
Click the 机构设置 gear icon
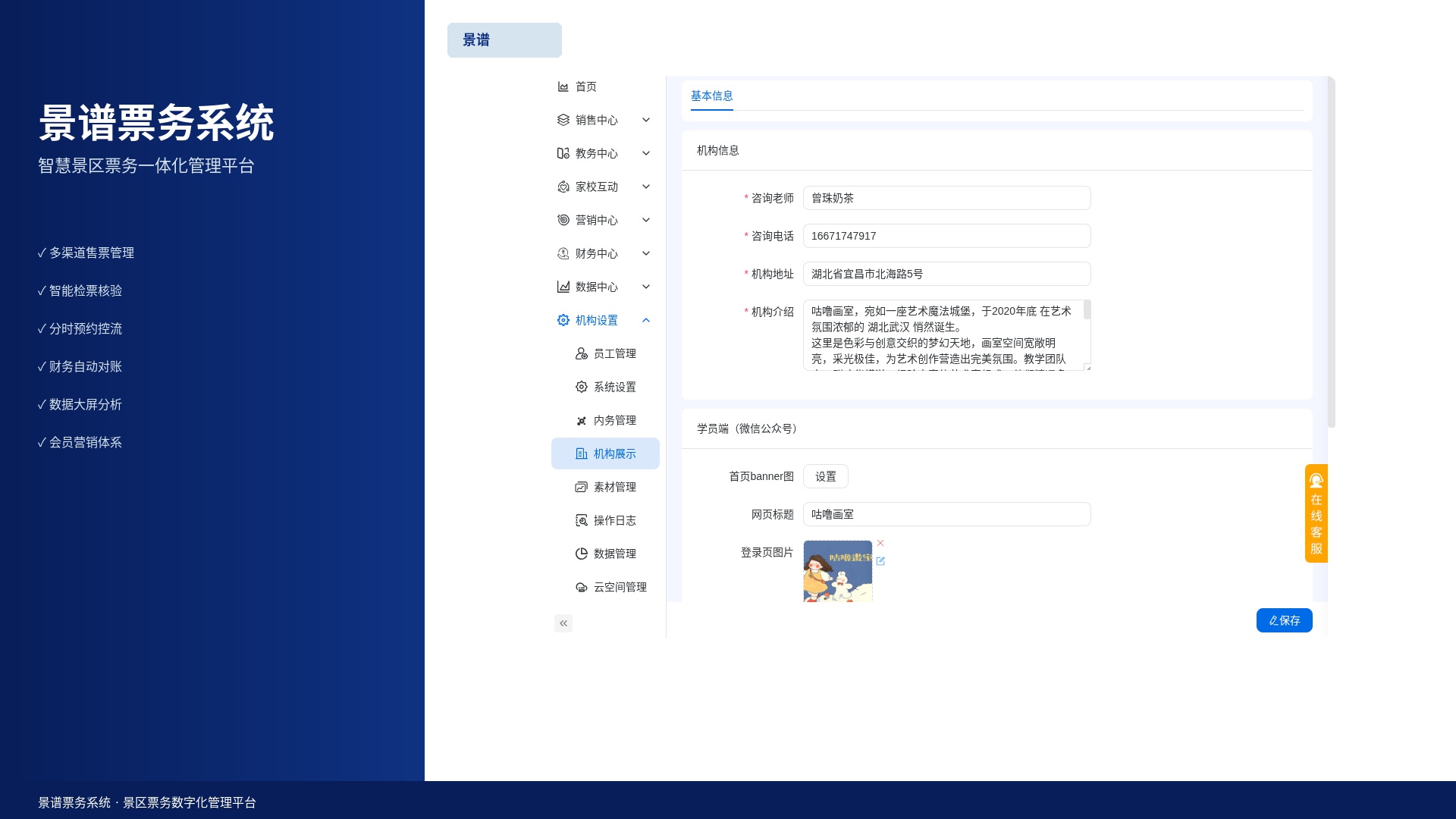[x=563, y=320]
